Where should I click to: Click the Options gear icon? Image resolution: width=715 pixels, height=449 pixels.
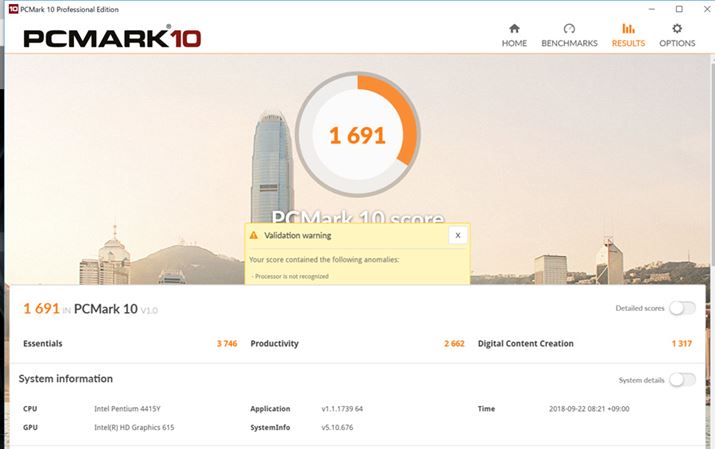coord(677,29)
